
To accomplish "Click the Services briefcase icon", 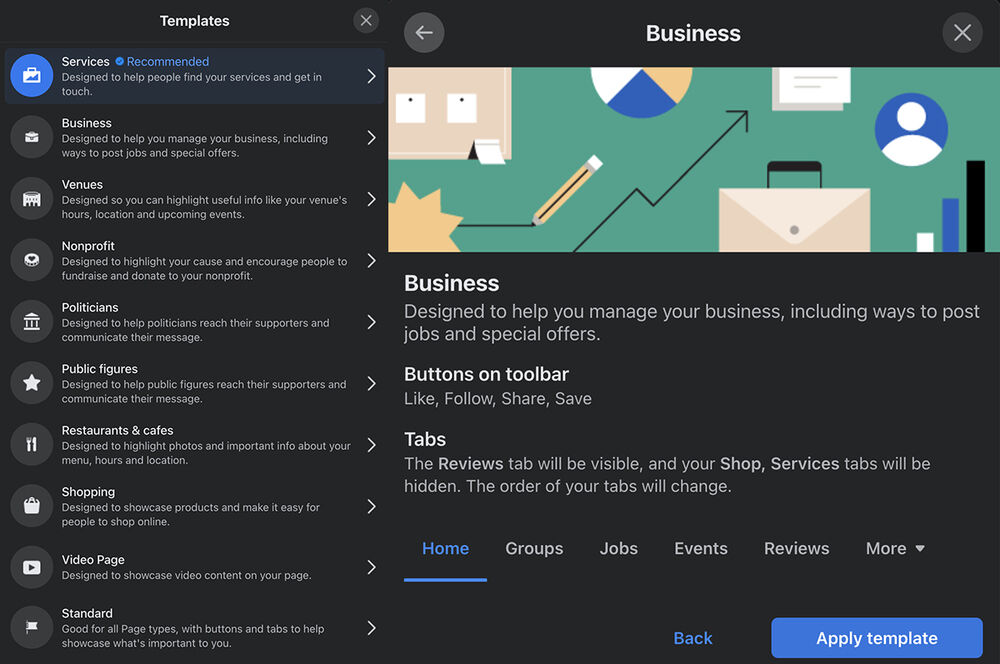I will (x=31, y=76).
